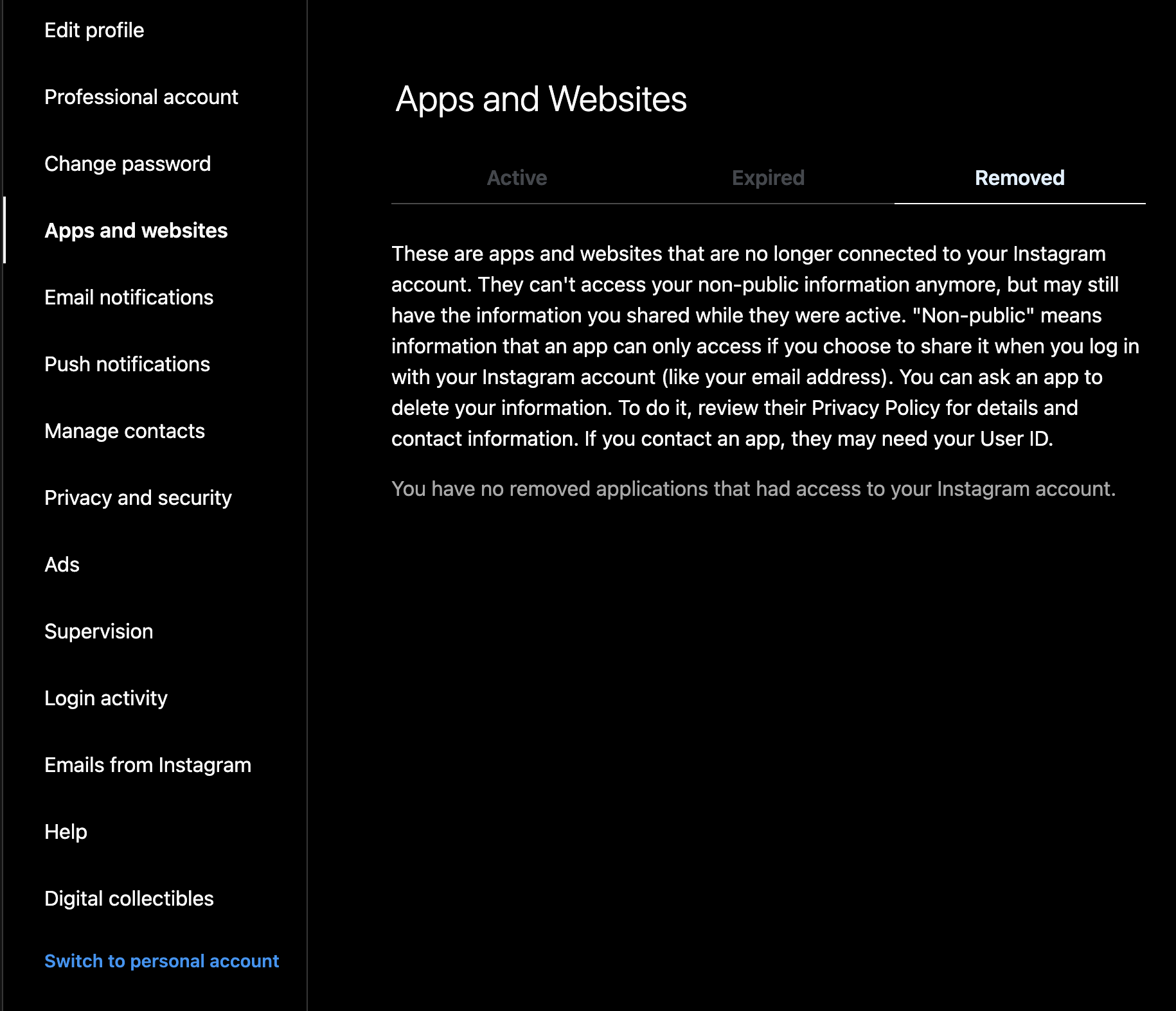View Login activity page
The height and width of the screenshot is (1011, 1176).
106,698
